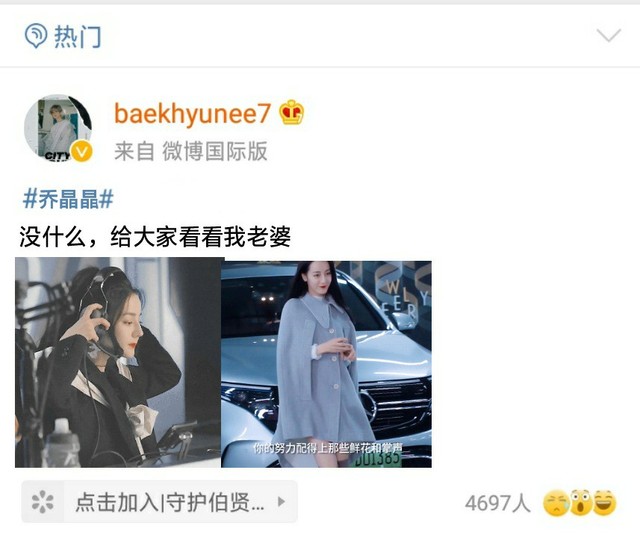The width and height of the screenshot is (640, 538).
Task: Tap the fan club flower icon
Action: click(42, 502)
